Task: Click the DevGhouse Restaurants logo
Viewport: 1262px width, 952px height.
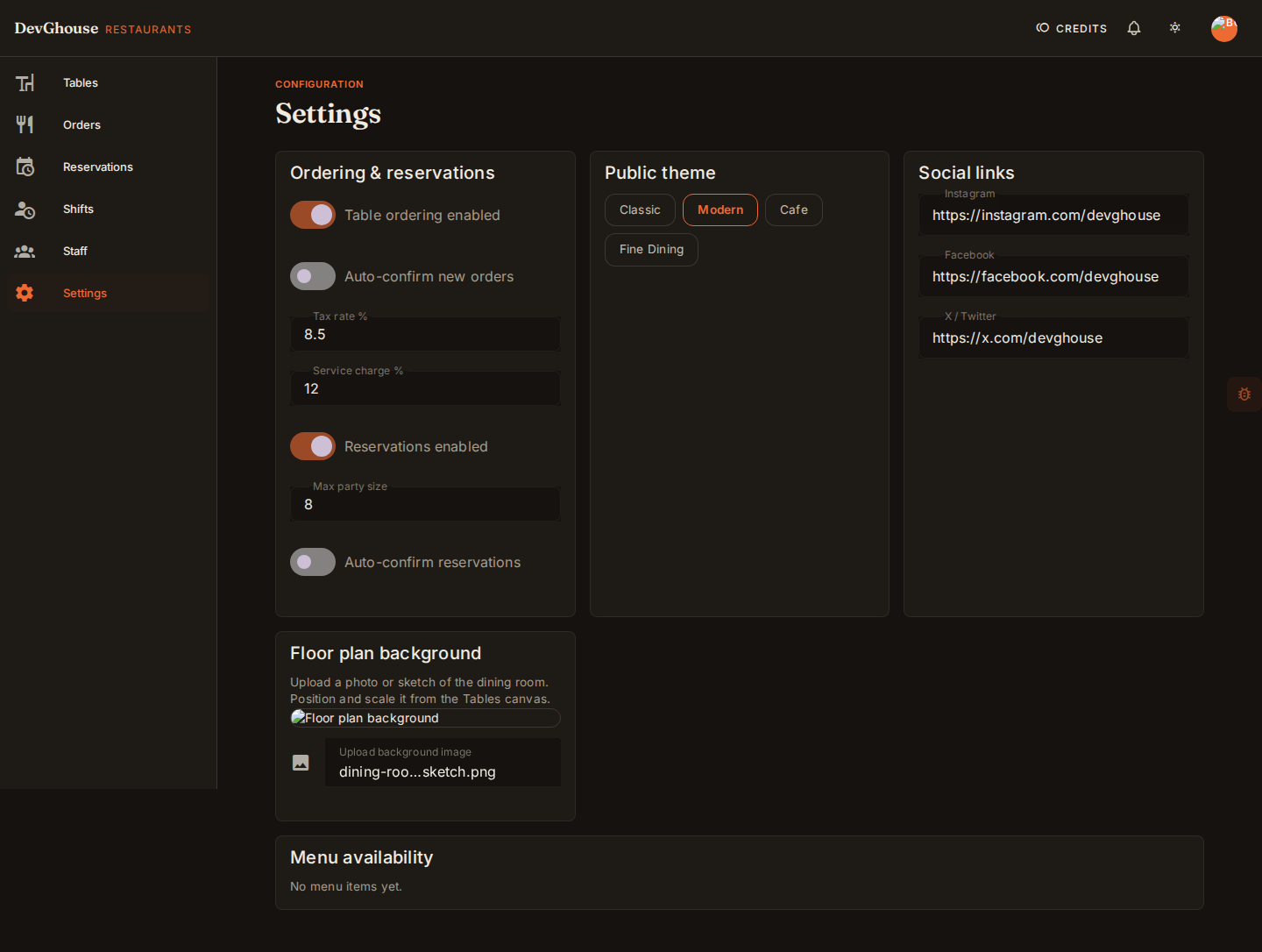Action: [x=103, y=29]
